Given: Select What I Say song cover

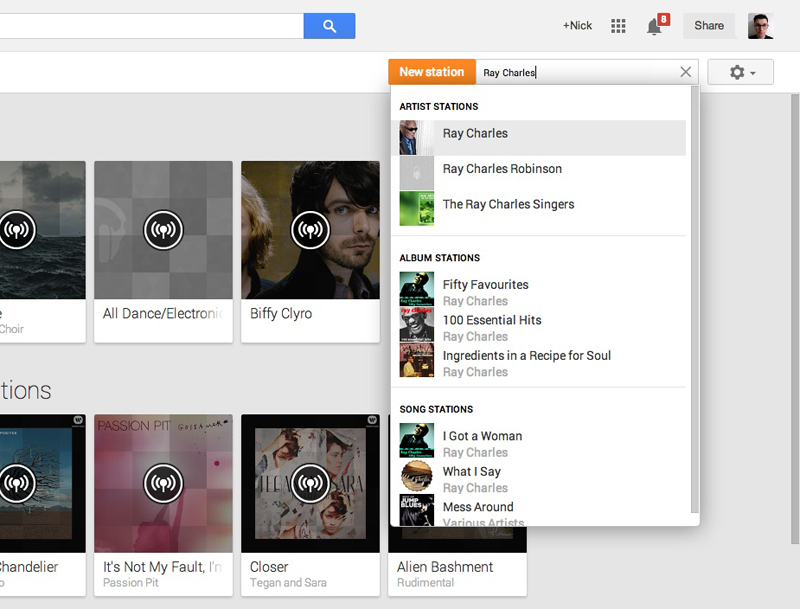Looking at the screenshot, I should 416,476.
